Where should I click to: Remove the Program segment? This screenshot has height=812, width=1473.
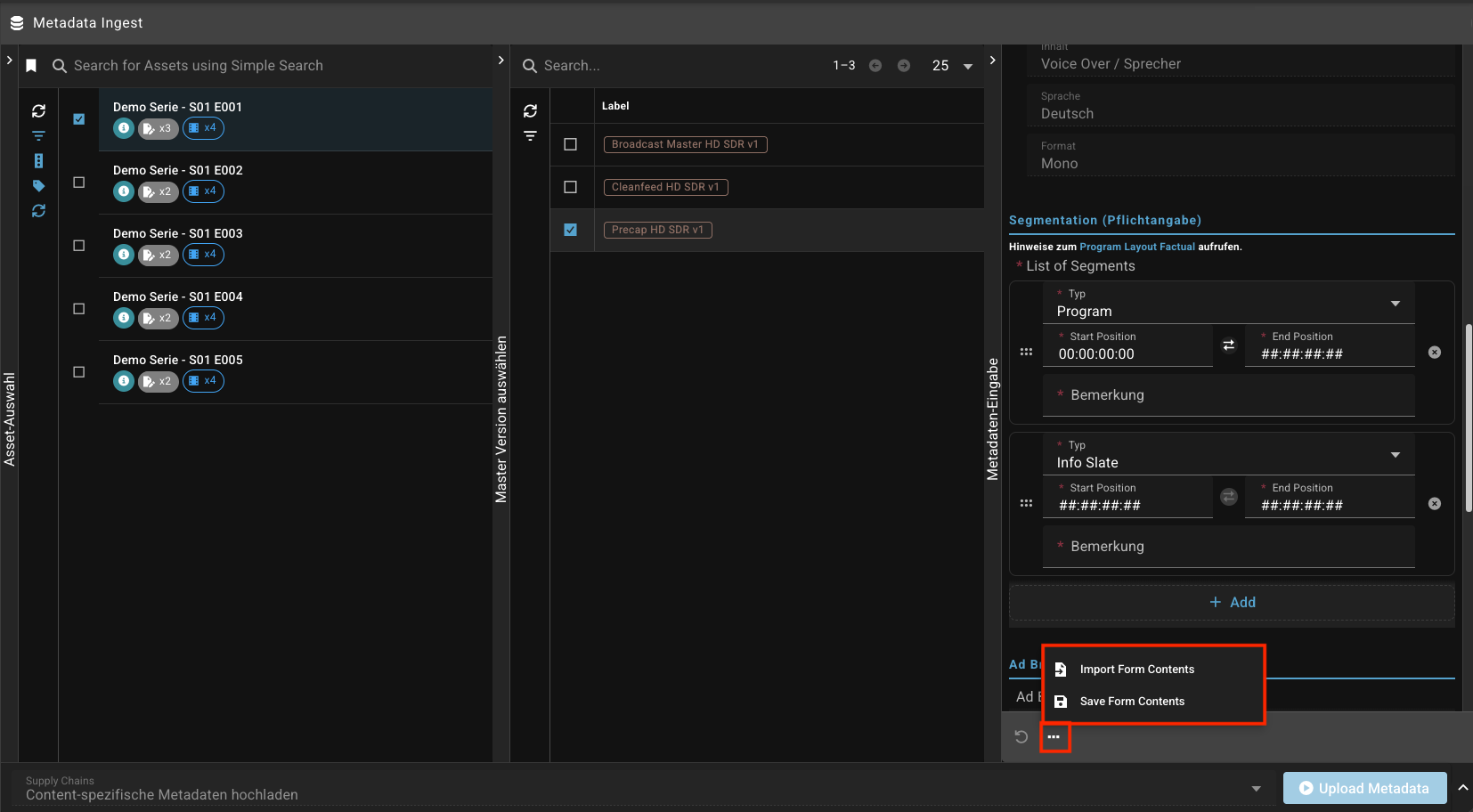pyautogui.click(x=1435, y=353)
